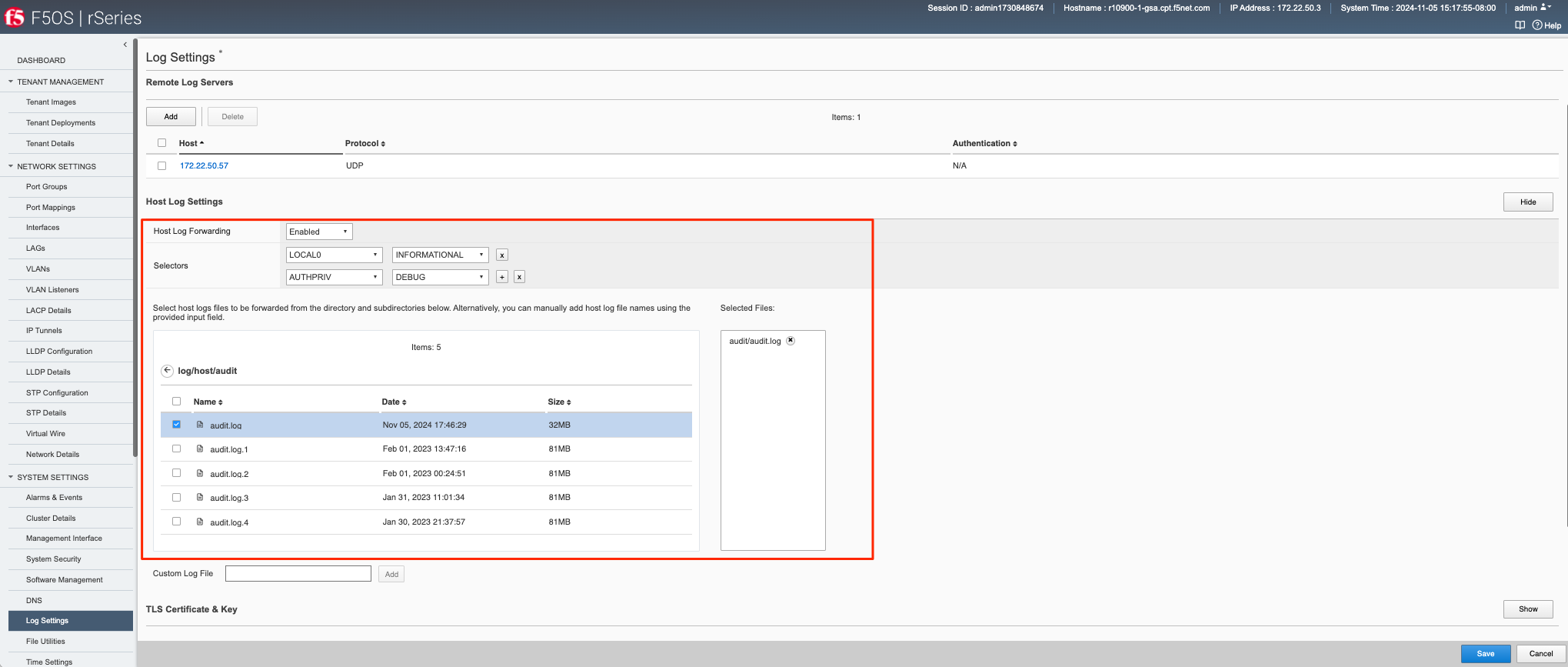Viewport: 1568px width, 667px height.
Task: Open the admin user menu
Action: click(1533, 8)
